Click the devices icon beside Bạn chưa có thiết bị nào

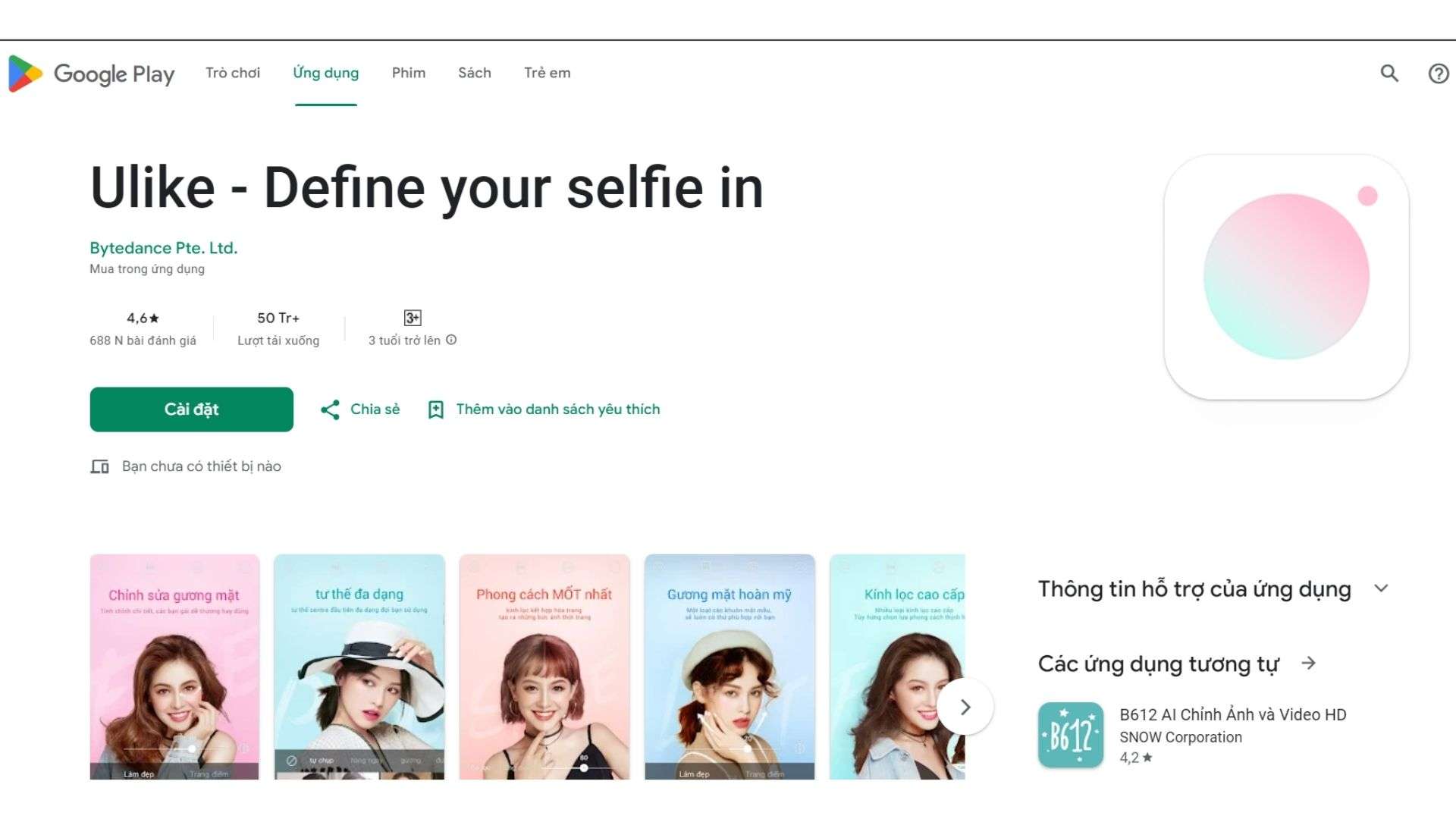point(99,466)
